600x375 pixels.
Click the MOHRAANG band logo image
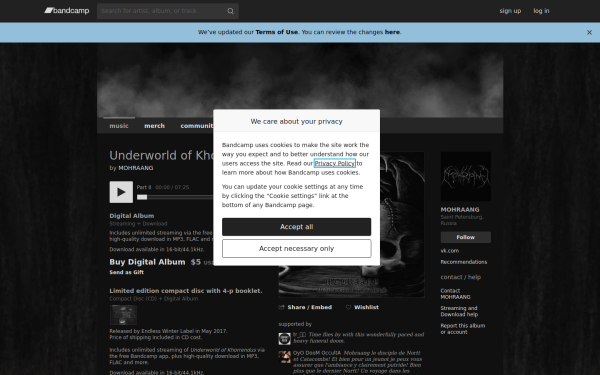point(466,176)
